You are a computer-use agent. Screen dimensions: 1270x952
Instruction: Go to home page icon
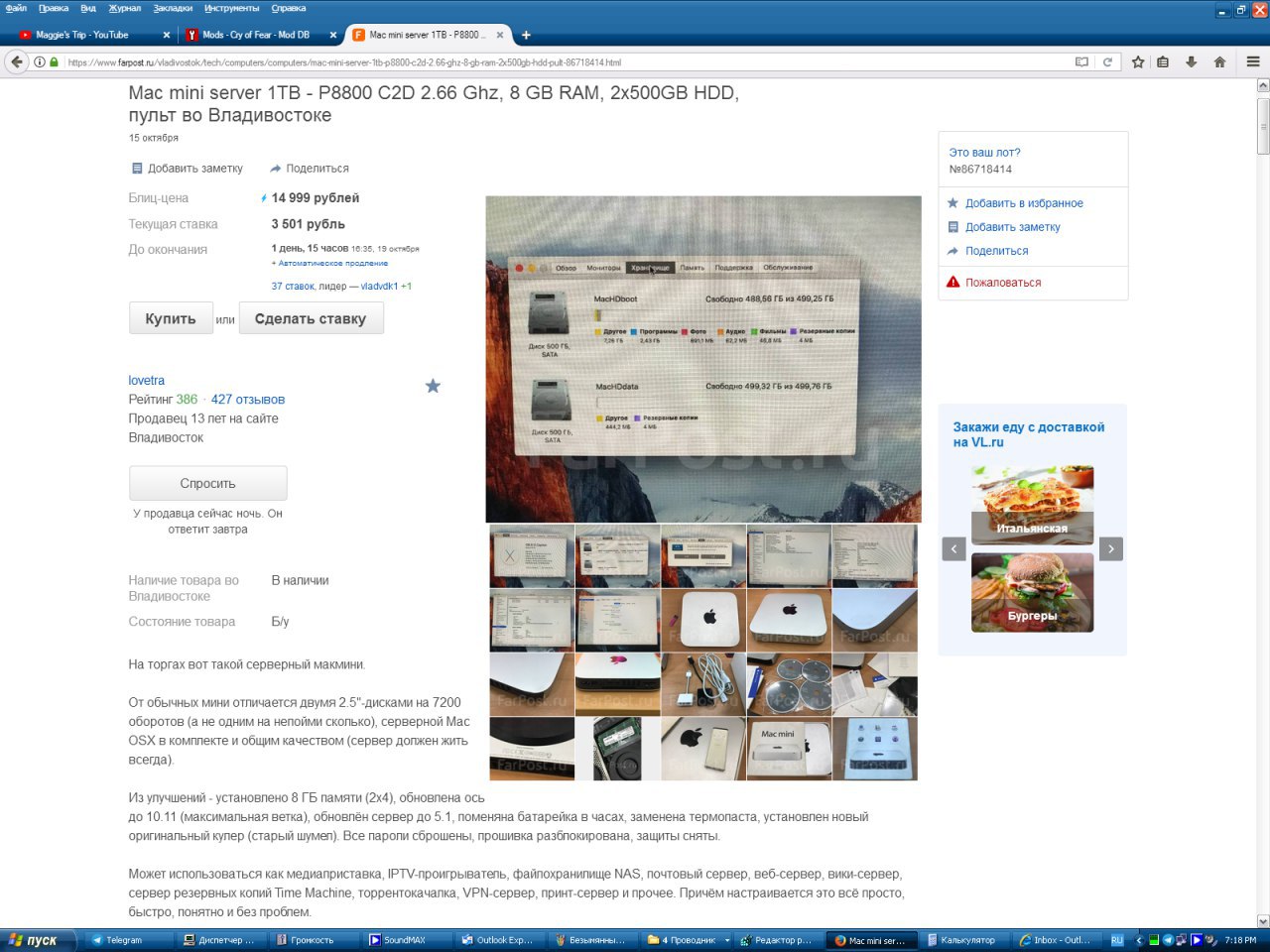coord(1219,61)
